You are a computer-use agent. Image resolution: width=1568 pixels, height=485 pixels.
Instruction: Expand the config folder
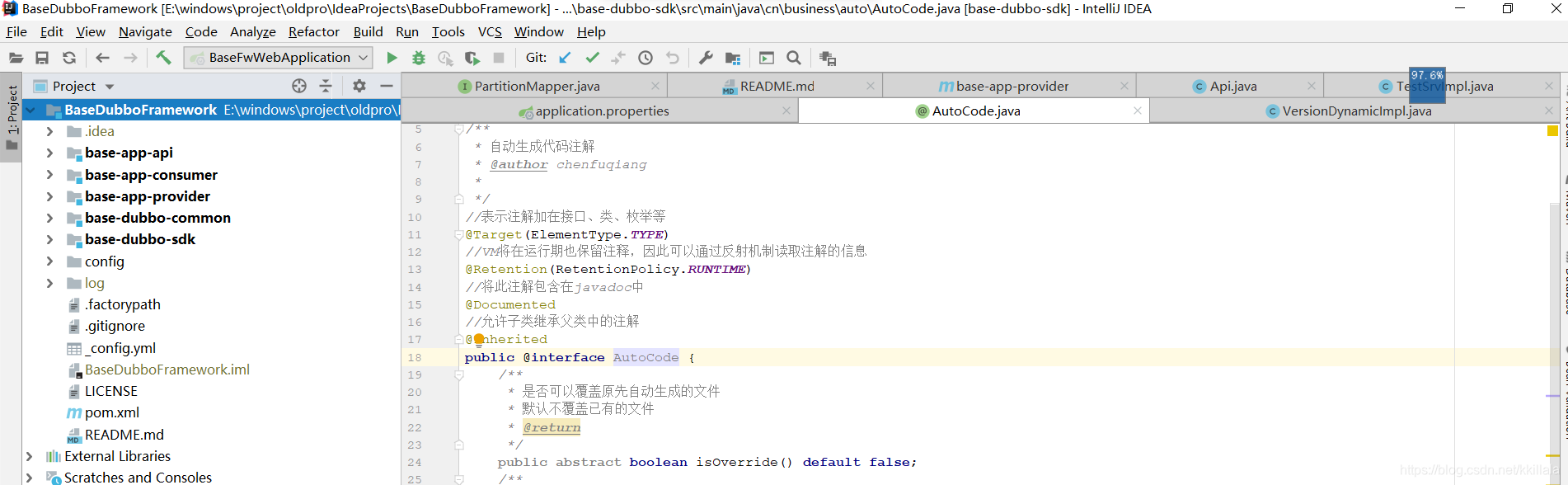[x=49, y=261]
